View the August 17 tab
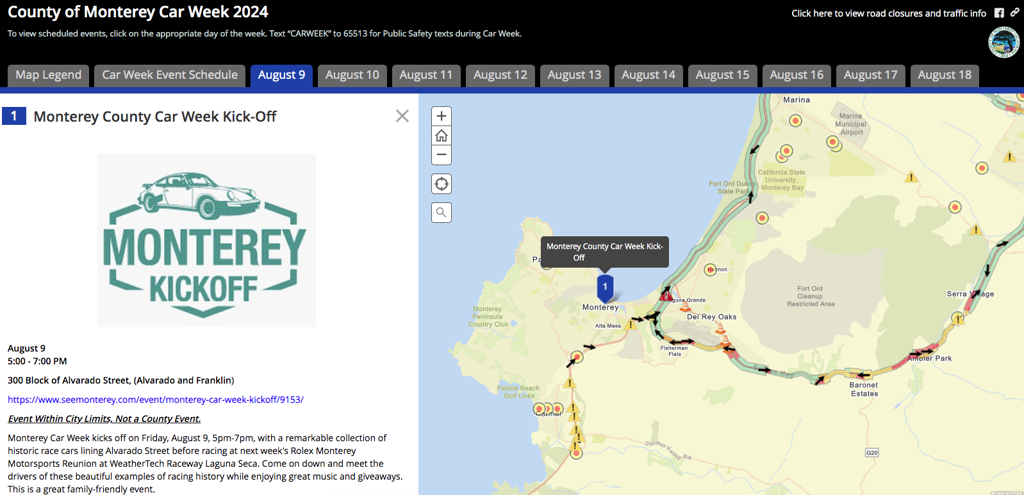The image size is (1024, 495). tap(871, 75)
